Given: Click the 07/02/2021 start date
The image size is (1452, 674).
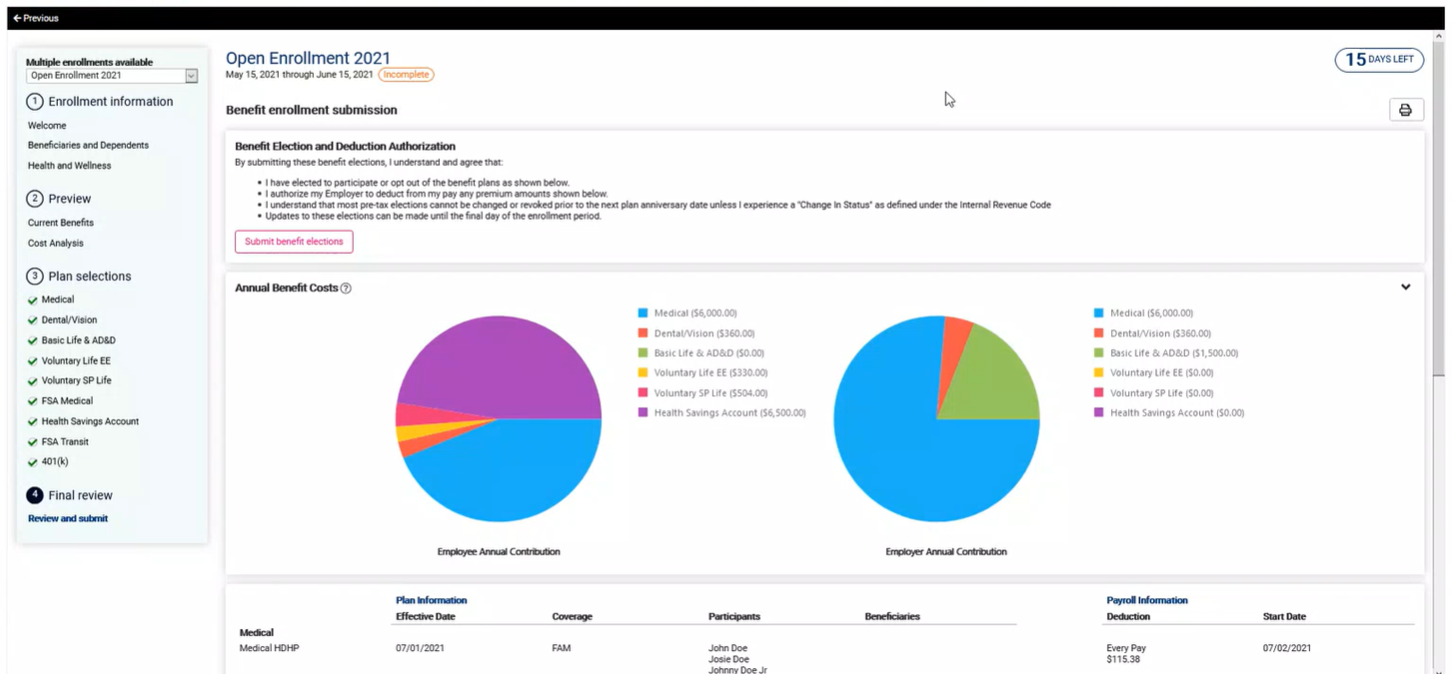Looking at the screenshot, I should point(1288,648).
